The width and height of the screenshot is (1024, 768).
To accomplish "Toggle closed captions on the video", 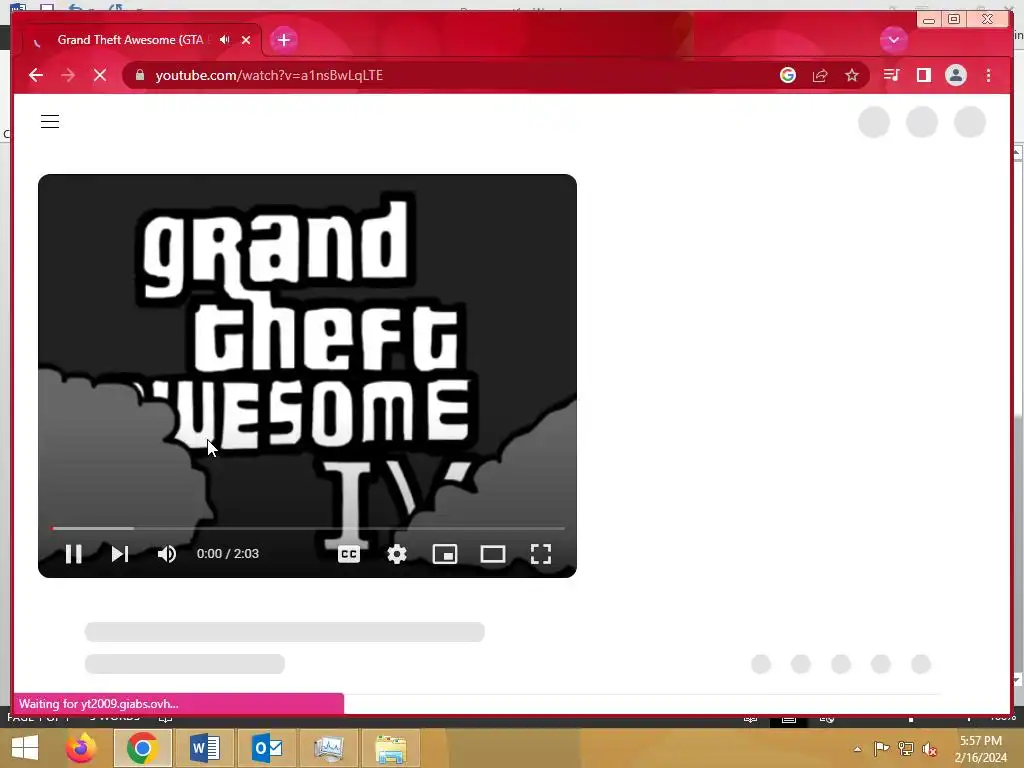I will click(349, 554).
